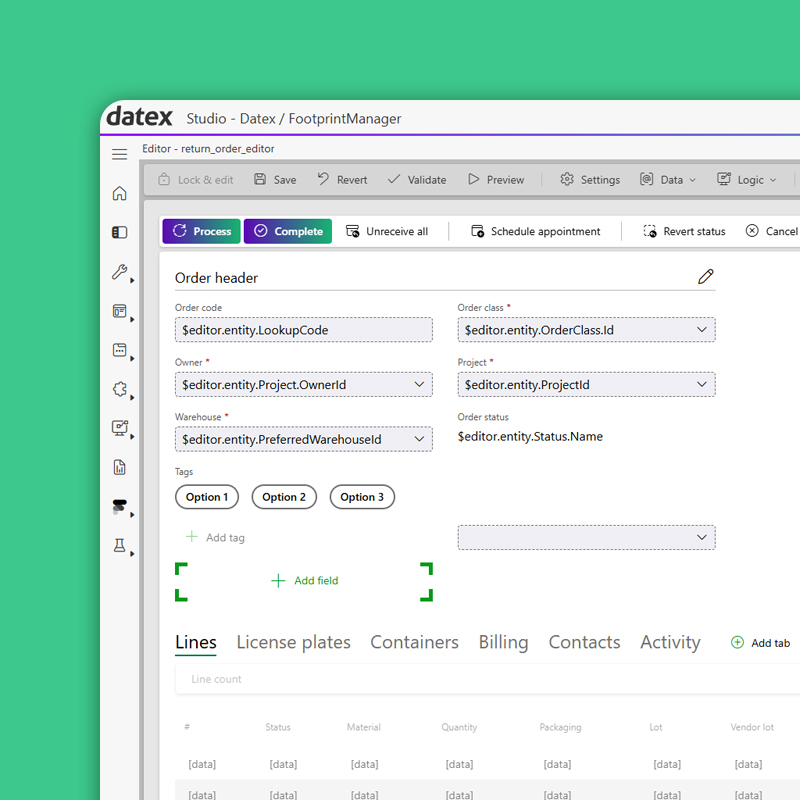Screen dimensions: 800x800
Task: Click the wrench tools sidebar icon
Action: (119, 272)
